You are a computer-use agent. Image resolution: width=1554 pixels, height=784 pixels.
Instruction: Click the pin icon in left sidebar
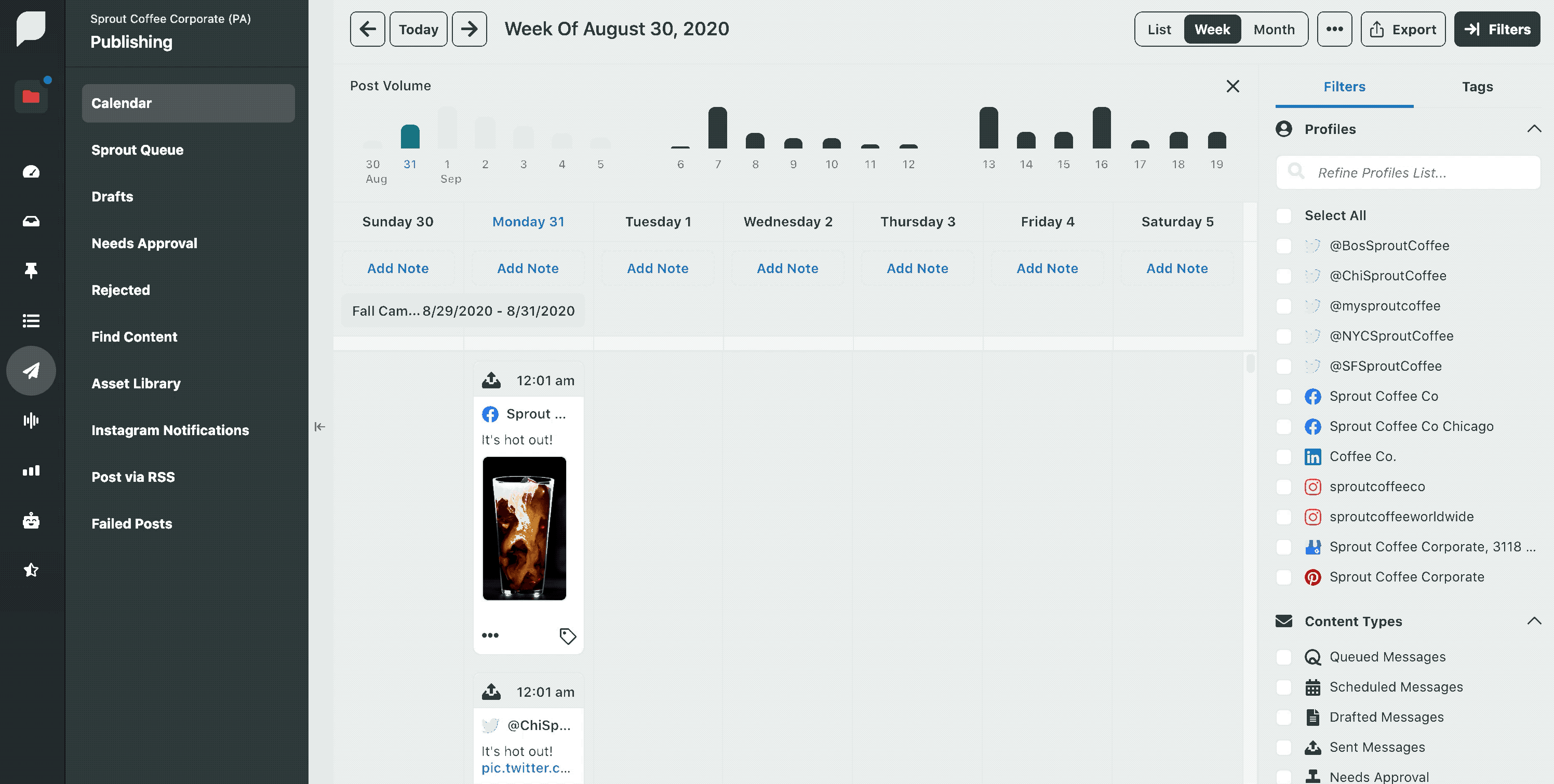[31, 271]
